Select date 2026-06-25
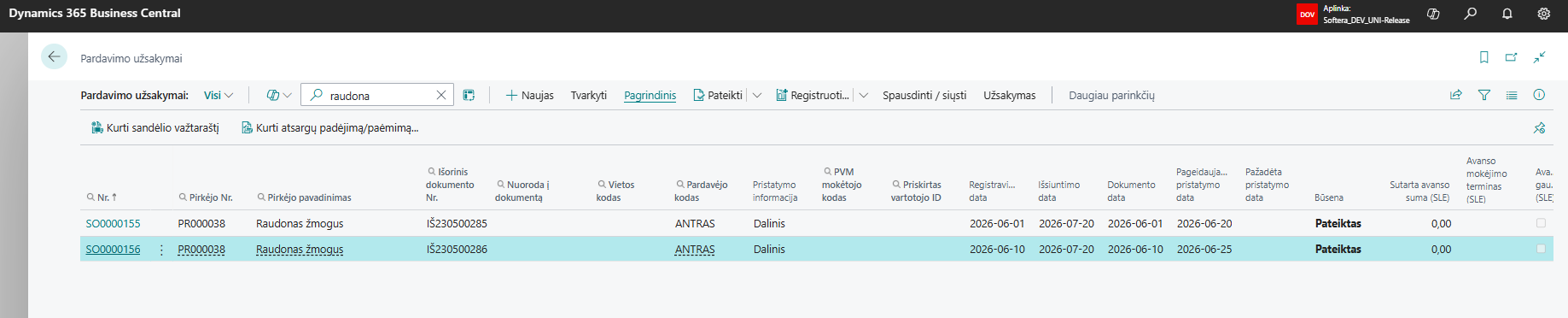The width and height of the screenshot is (1568, 318). point(1204,249)
